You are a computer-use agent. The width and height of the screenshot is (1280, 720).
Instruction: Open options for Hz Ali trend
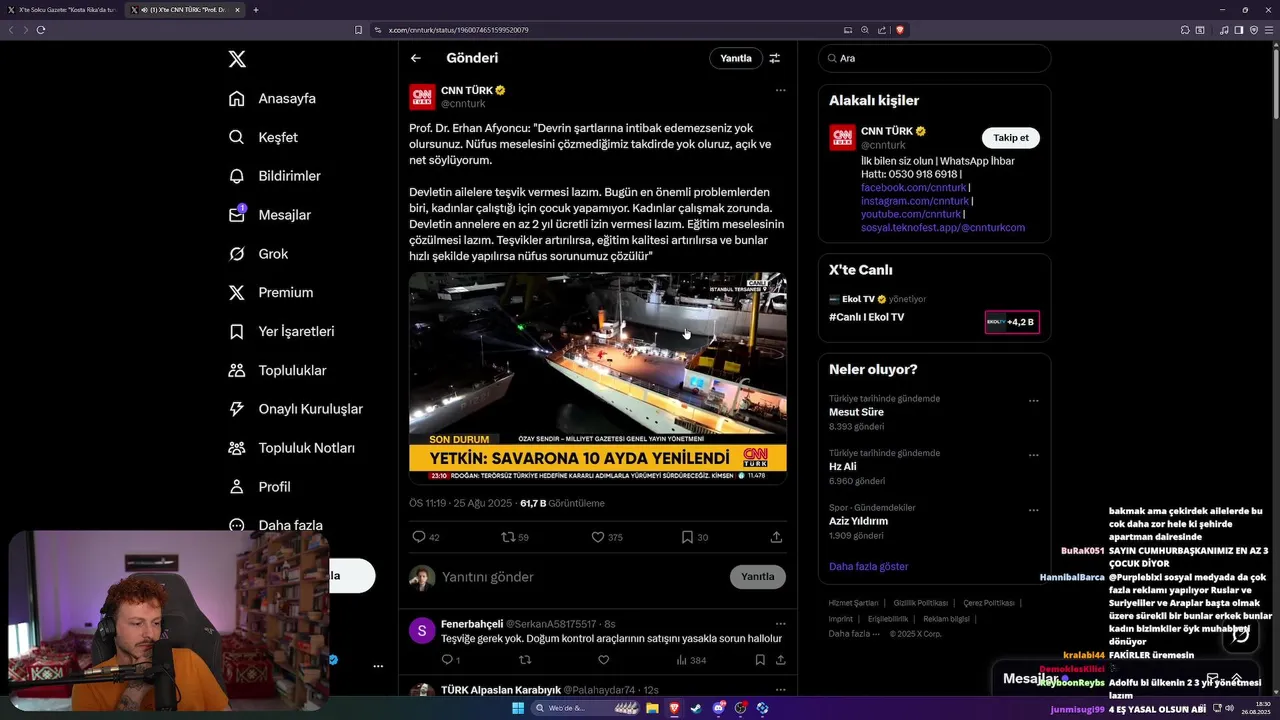coord(1034,455)
